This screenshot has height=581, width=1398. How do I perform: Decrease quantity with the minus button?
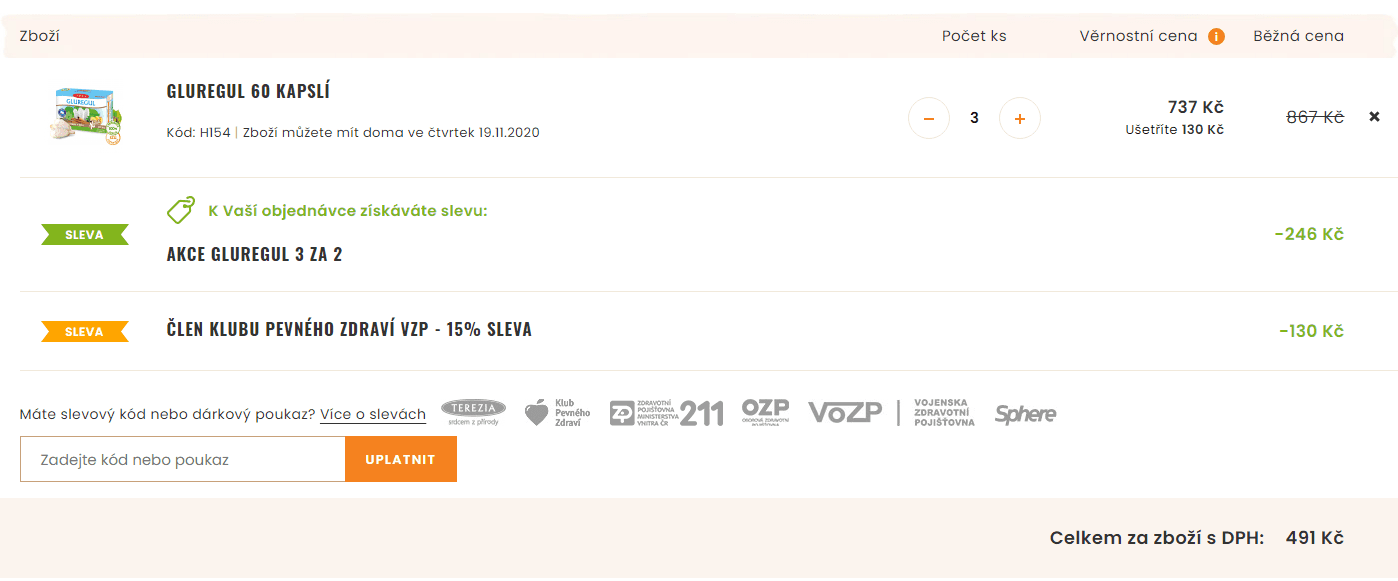tap(928, 118)
